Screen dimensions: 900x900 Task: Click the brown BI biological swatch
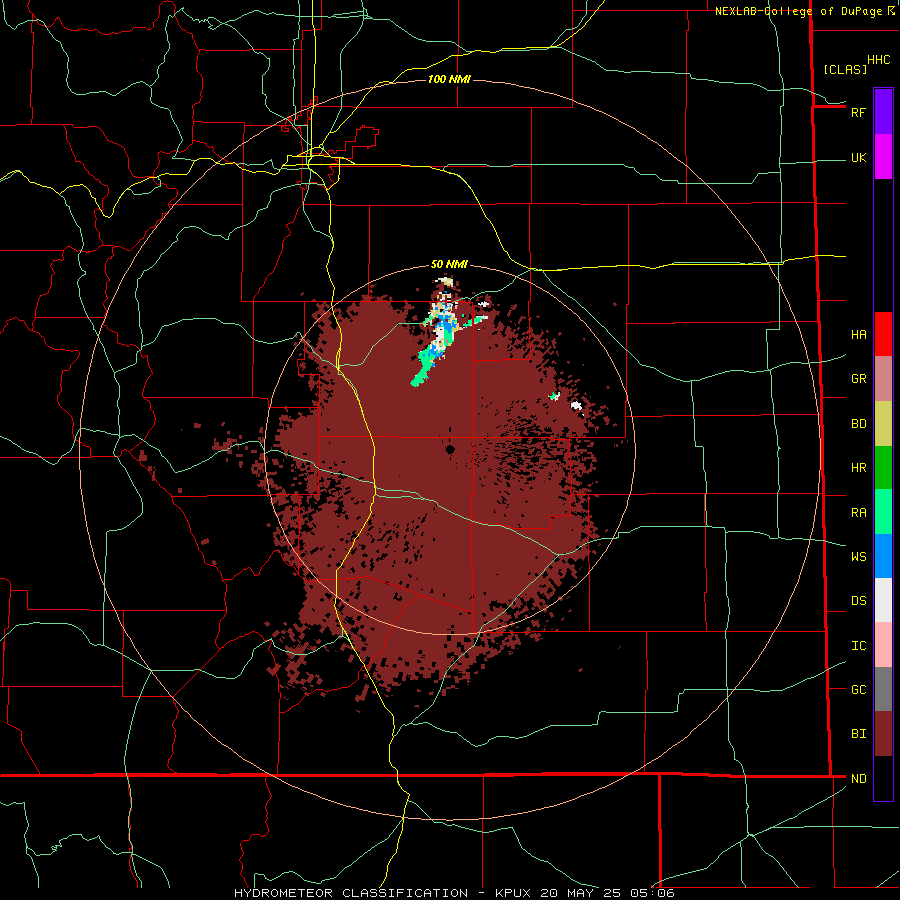click(883, 734)
